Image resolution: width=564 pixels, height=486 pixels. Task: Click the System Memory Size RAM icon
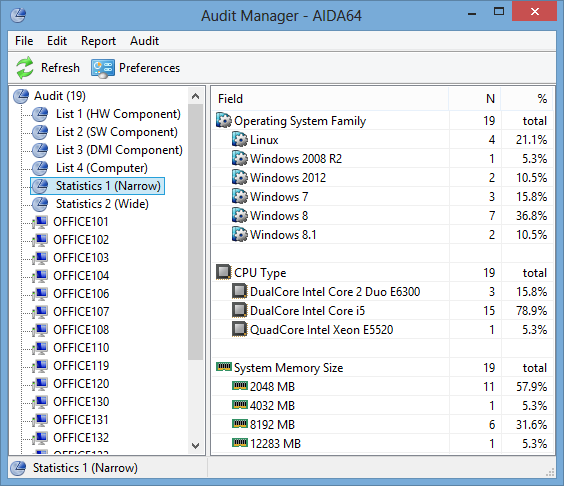(x=224, y=367)
